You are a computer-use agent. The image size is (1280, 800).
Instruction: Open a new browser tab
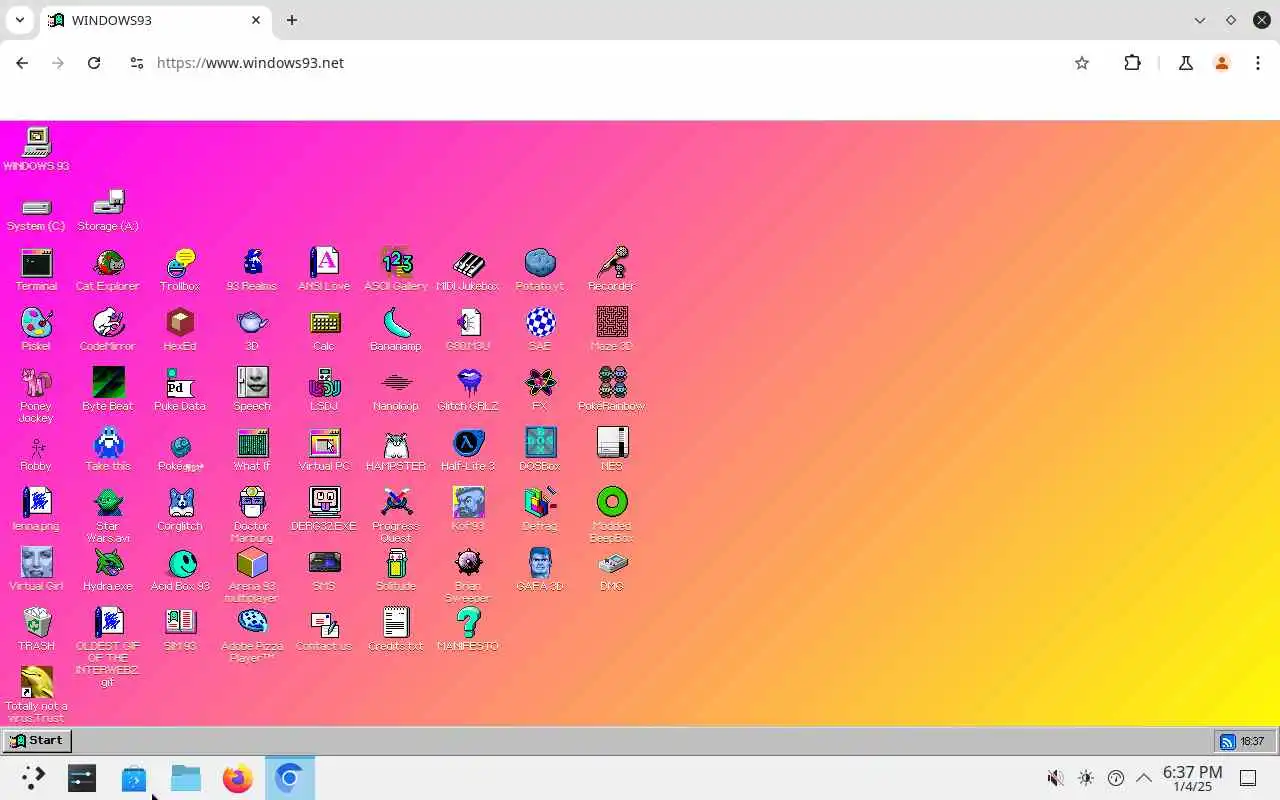pos(291,20)
